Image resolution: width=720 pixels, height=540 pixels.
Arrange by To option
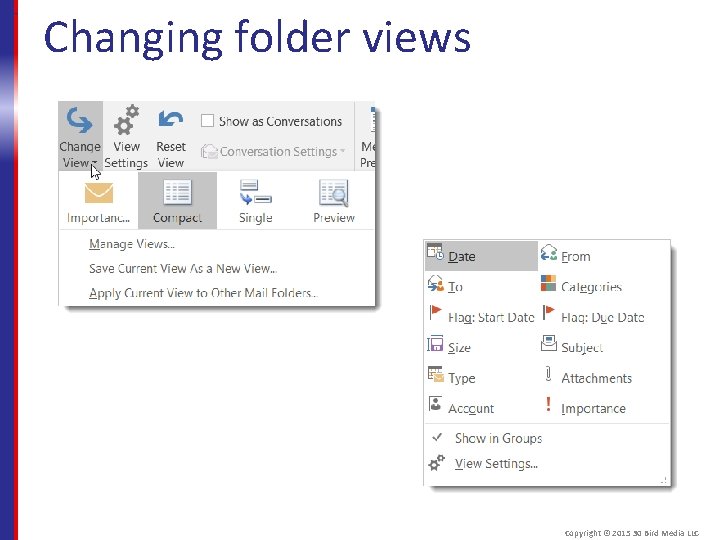[x=481, y=286]
